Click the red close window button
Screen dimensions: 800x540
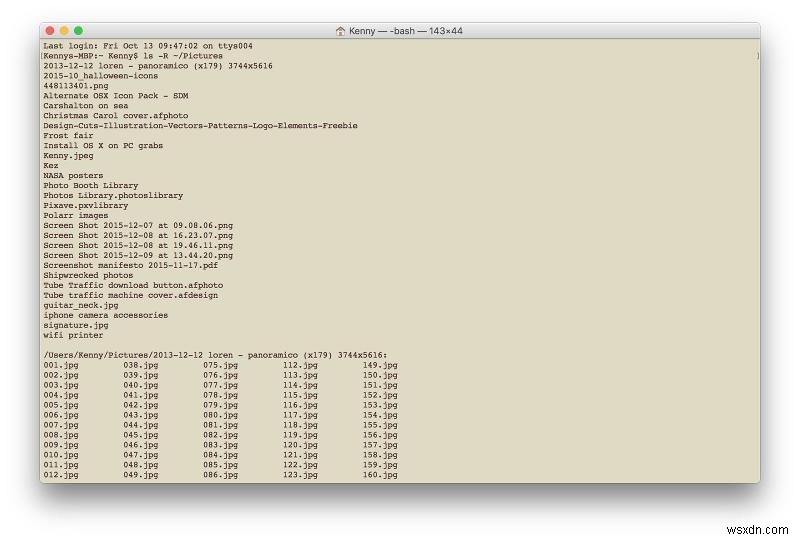tap(50, 31)
